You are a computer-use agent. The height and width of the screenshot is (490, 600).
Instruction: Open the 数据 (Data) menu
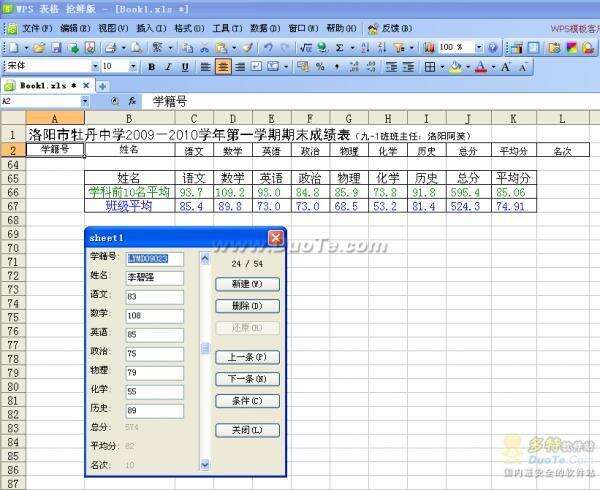(x=265, y=28)
